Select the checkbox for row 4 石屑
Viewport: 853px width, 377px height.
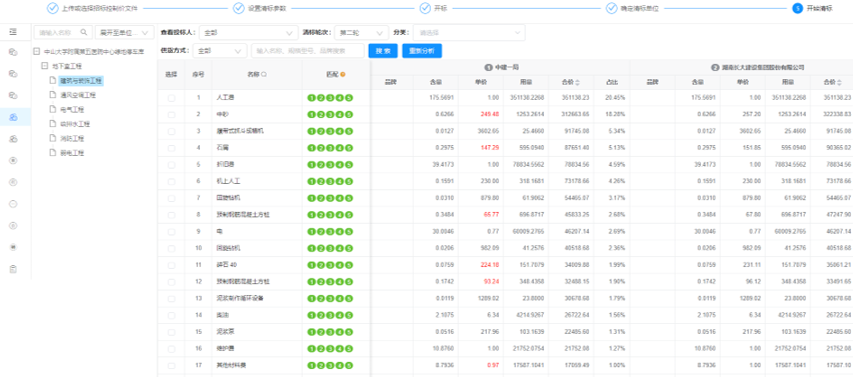[x=171, y=148]
